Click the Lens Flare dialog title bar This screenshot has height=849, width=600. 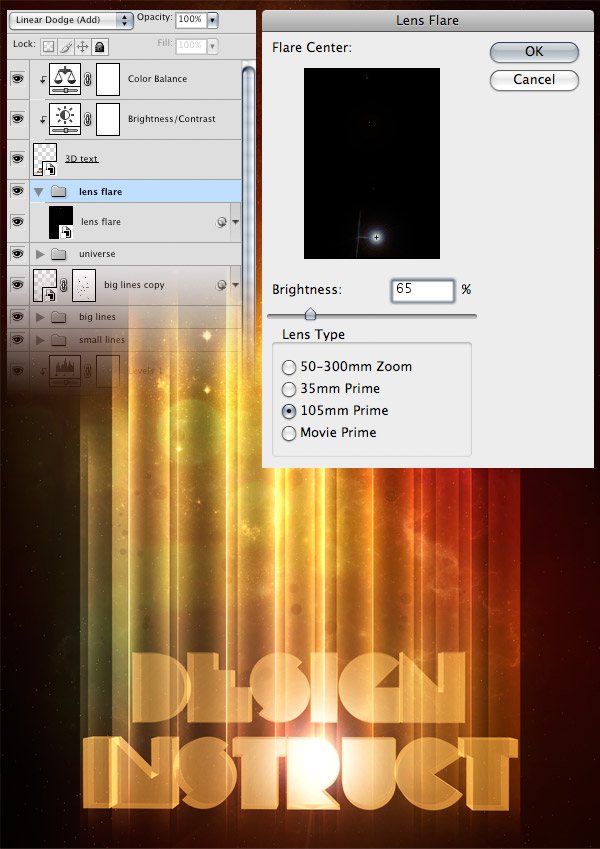(427, 21)
